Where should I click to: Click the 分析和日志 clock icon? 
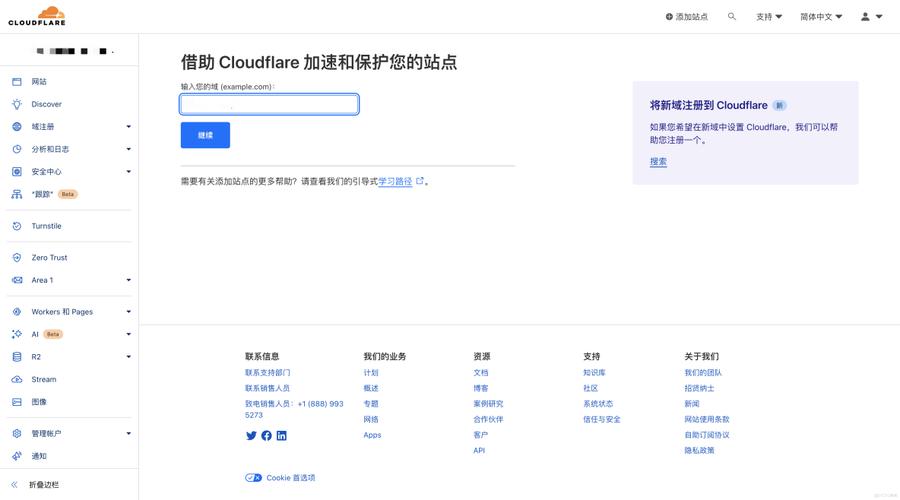pyautogui.click(x=17, y=149)
